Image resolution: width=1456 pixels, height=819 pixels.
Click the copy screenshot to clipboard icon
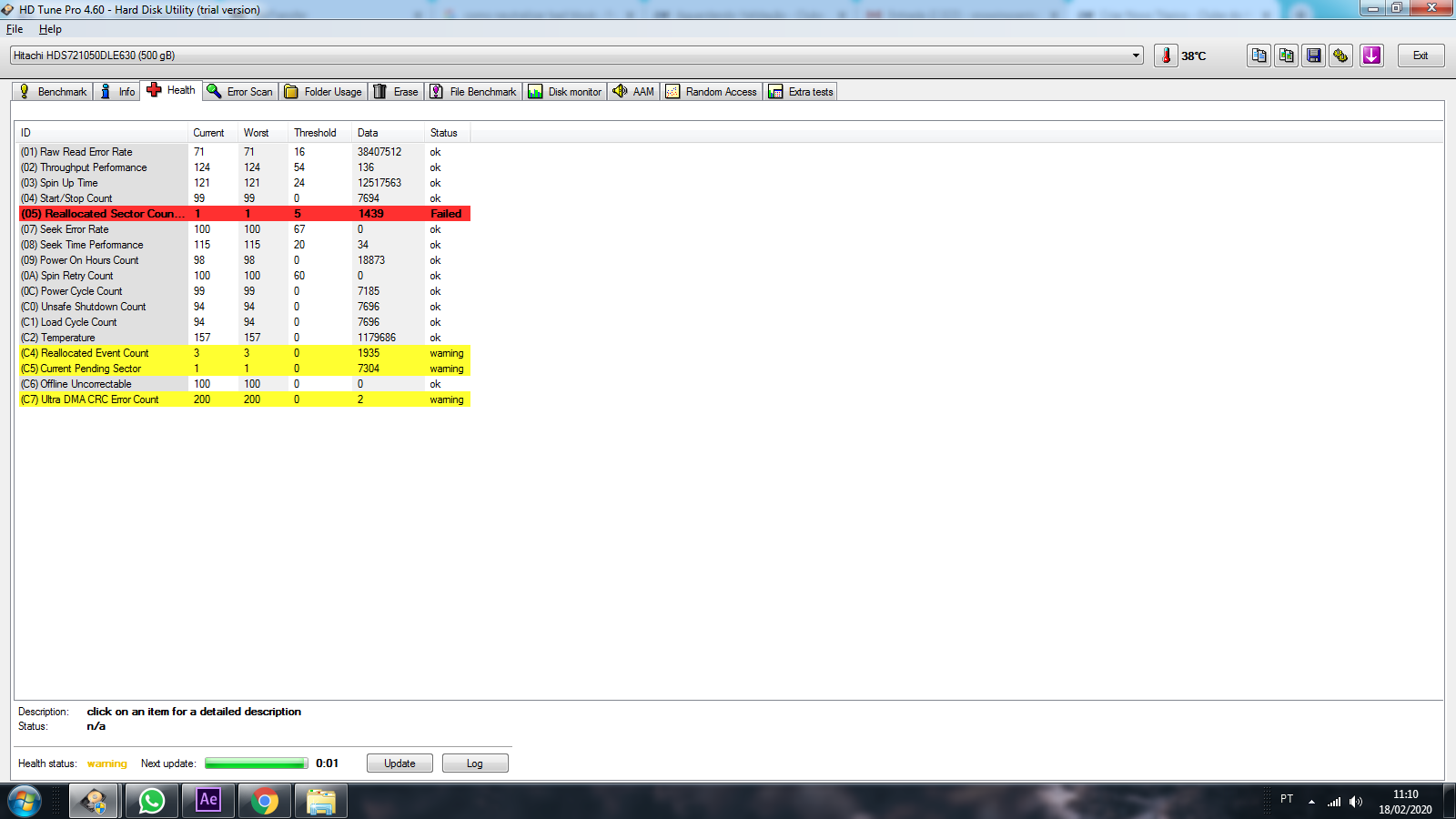(x=1287, y=56)
